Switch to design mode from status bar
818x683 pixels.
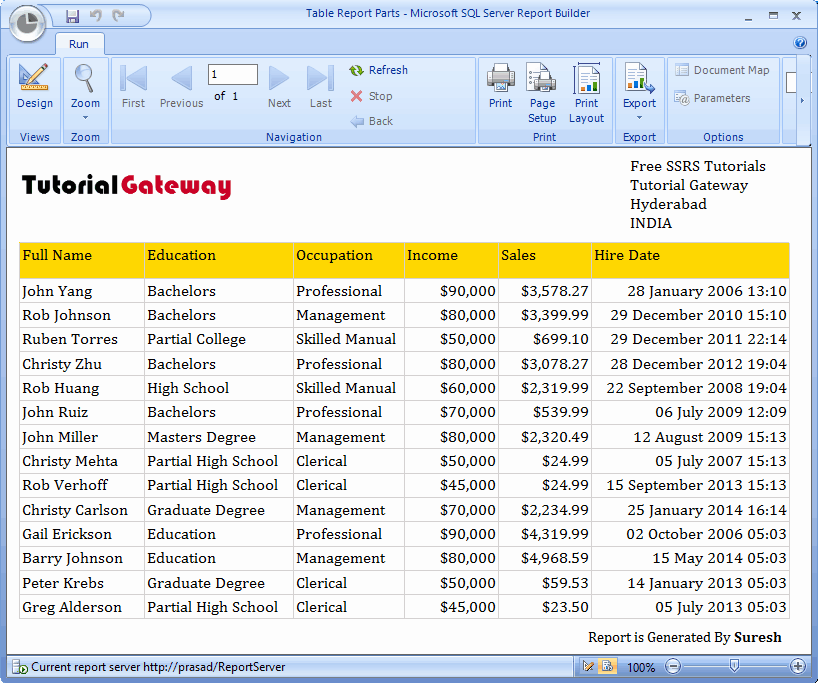click(588, 666)
